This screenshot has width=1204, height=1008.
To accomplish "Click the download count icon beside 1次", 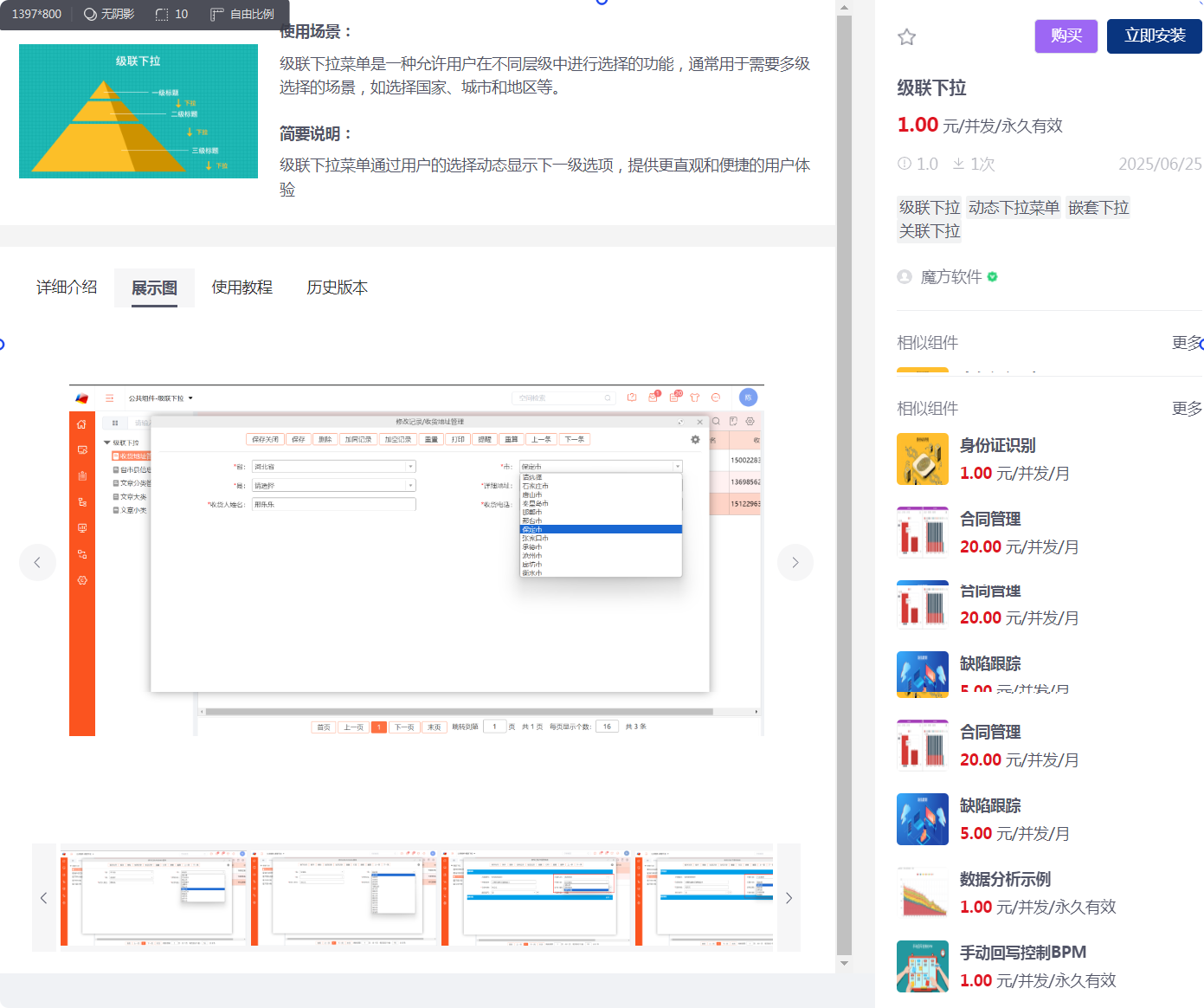I will (x=958, y=164).
